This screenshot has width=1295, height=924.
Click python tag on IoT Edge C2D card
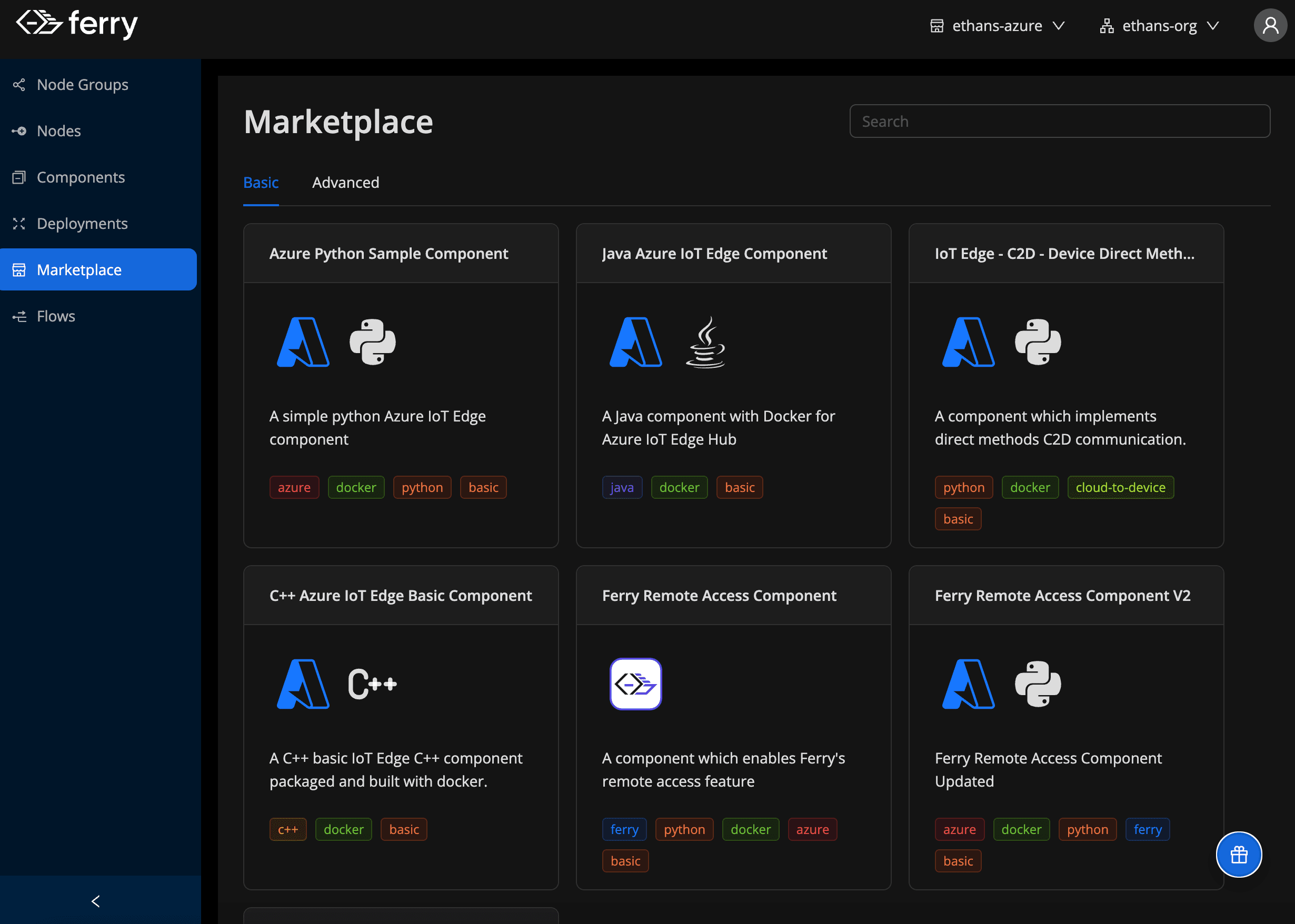[x=964, y=488]
